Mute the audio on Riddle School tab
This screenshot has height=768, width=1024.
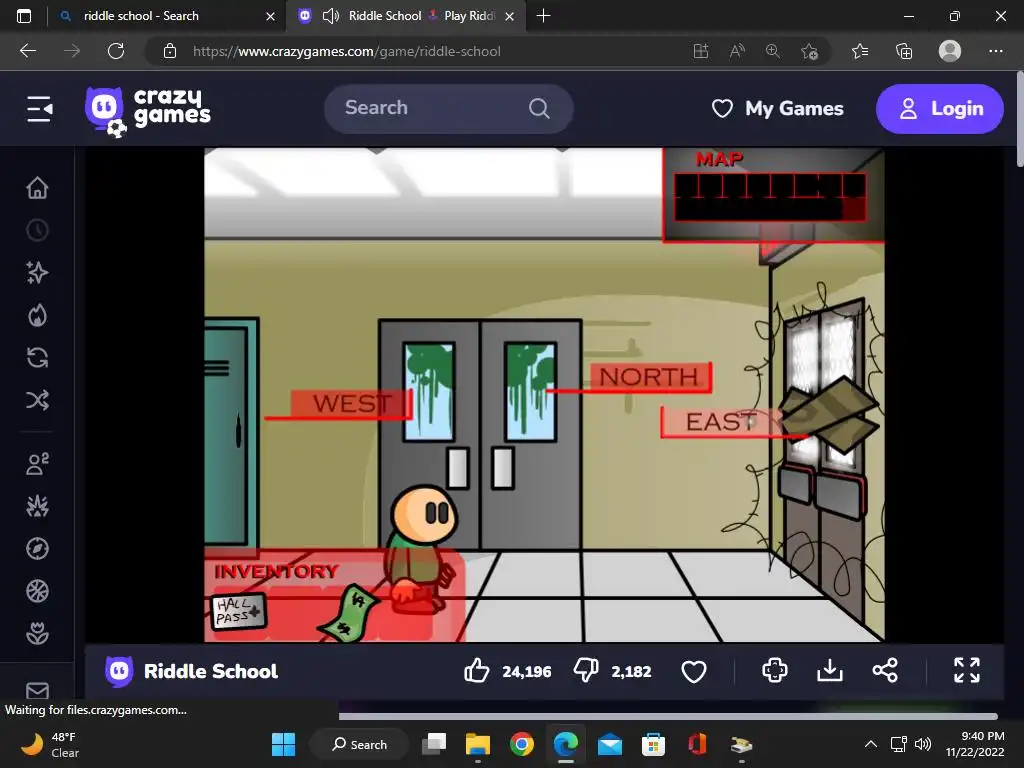tap(331, 16)
